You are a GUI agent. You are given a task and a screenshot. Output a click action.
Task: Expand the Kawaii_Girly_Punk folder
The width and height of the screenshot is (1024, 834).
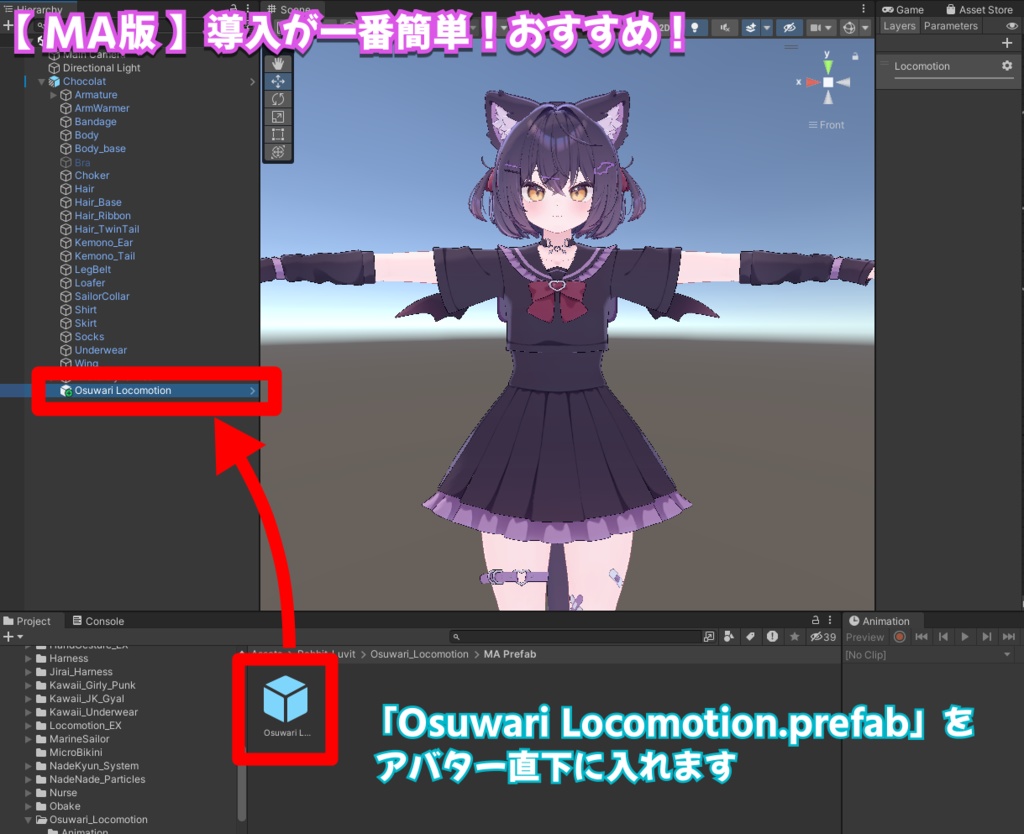[x=28, y=686]
